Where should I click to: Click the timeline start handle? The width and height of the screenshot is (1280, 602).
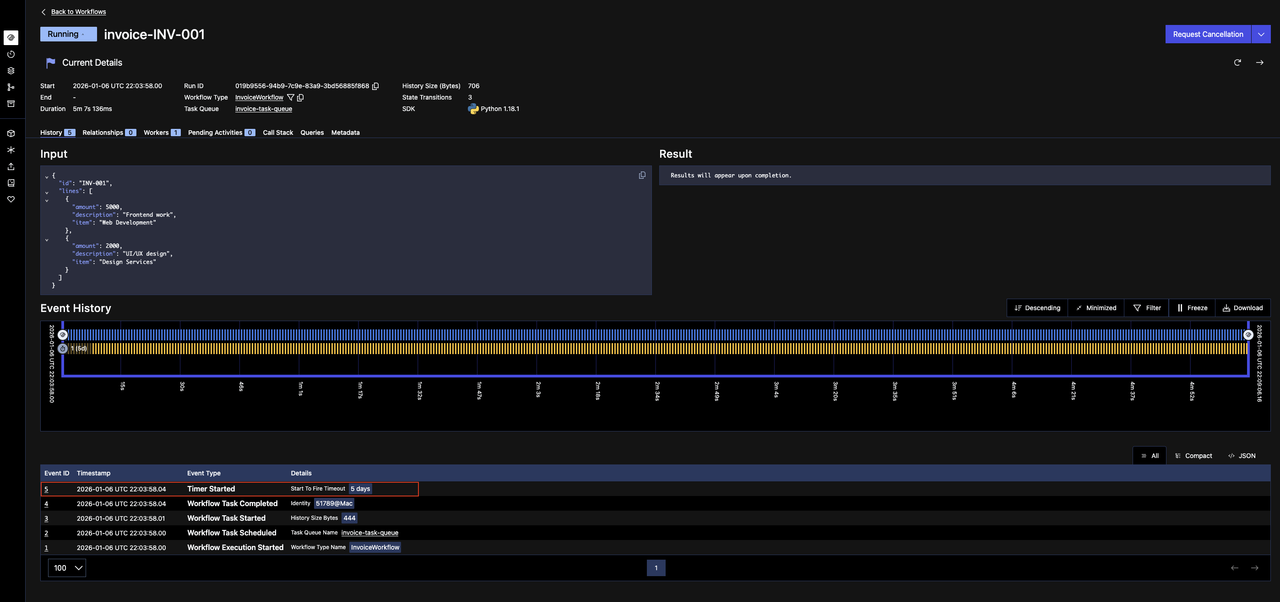[62, 334]
